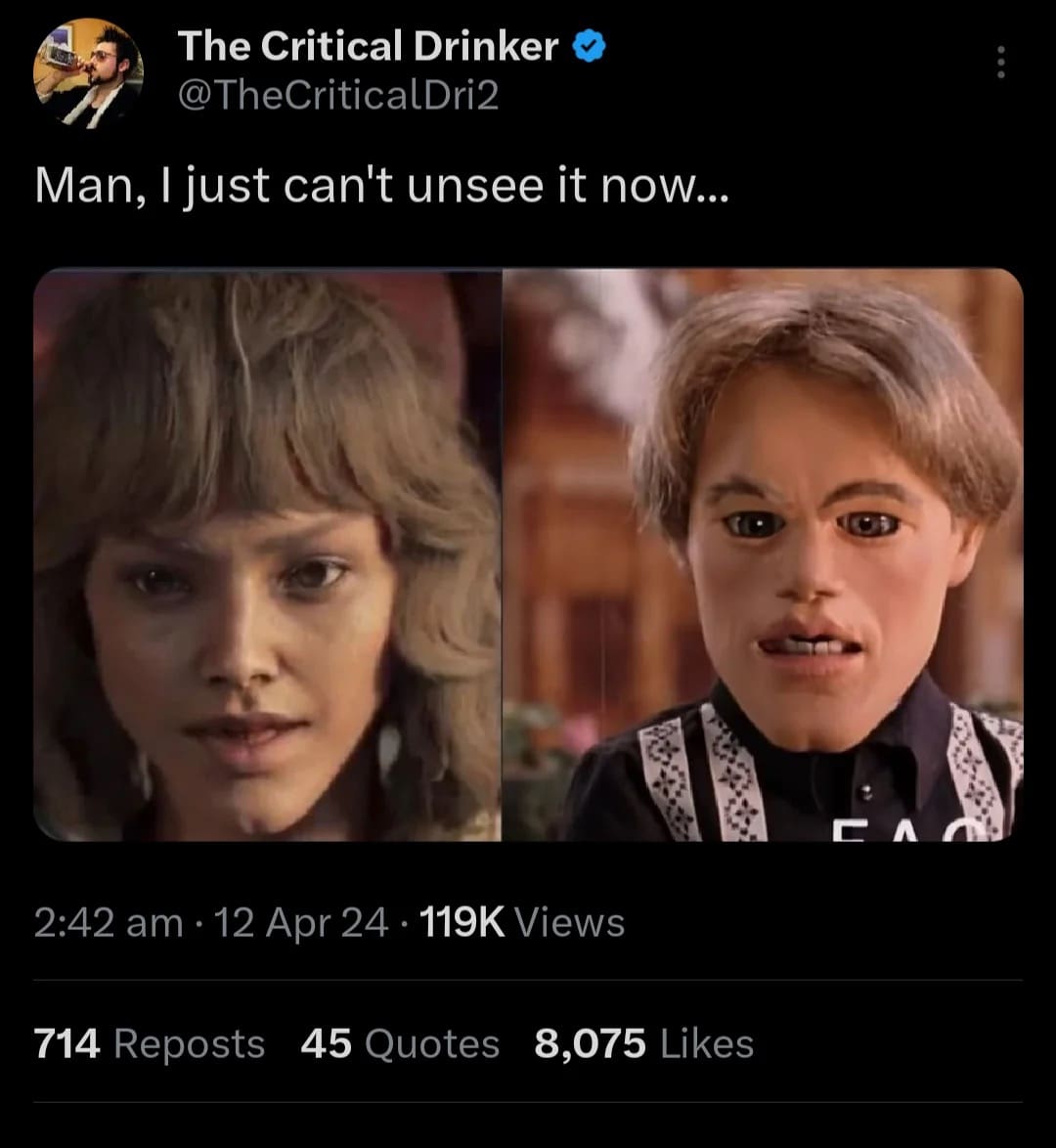Screen dimensions: 1056x1148
Task: Open The Critical Drinker profile avatar
Action: [x=88, y=72]
